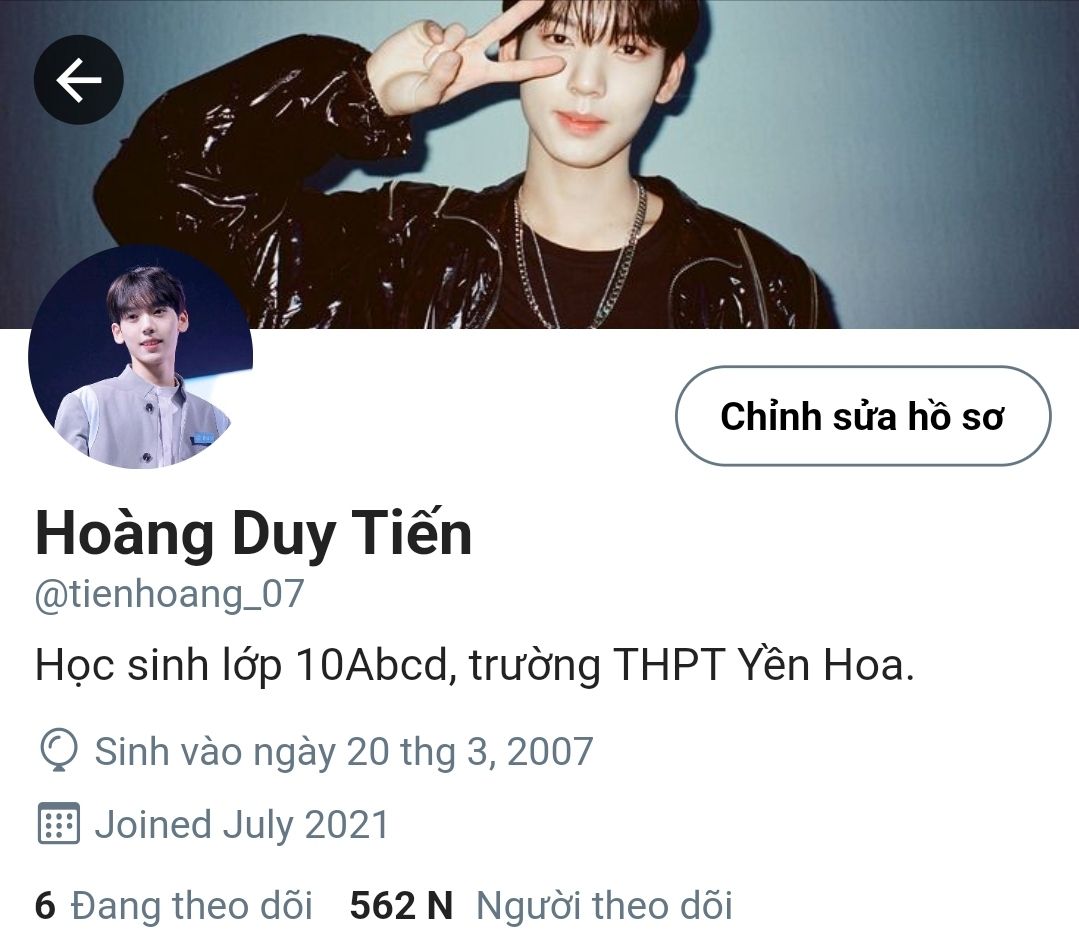Screen dimensions: 1079x938
Task: Click the Đang theo dõi label
Action: coord(191,905)
